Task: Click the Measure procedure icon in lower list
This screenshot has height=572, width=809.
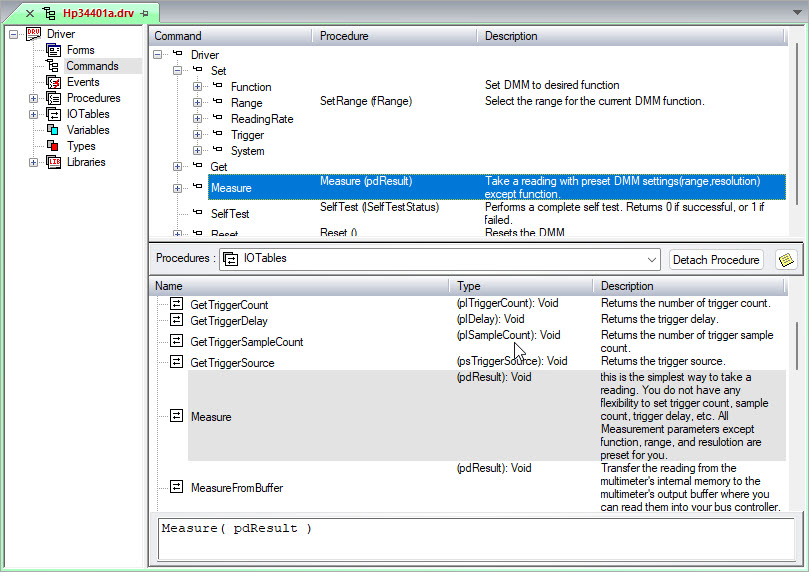Action: 176,416
